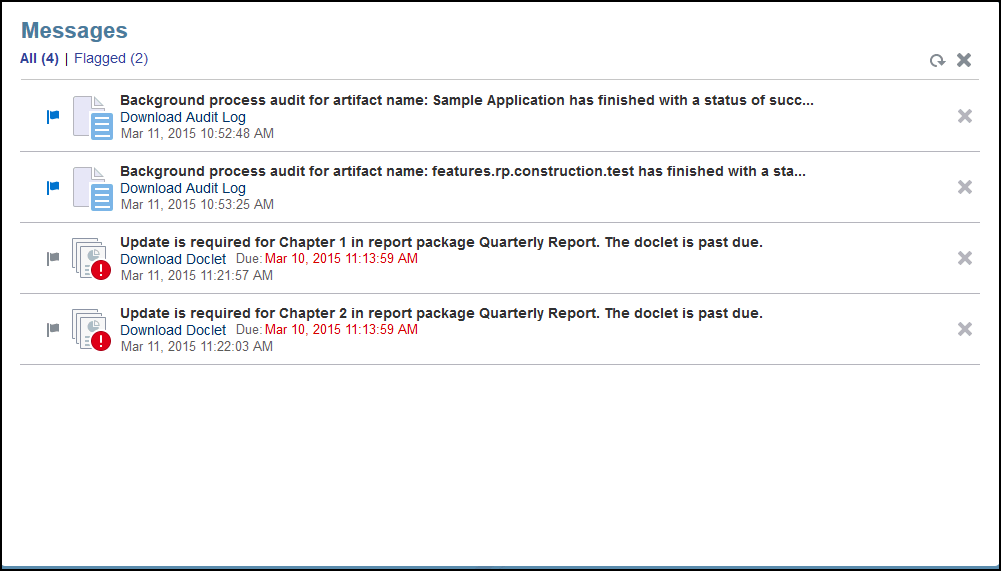Viewport: 1001px width, 571px height.
Task: Click the red due date for Chapter 2
Action: click(342, 330)
